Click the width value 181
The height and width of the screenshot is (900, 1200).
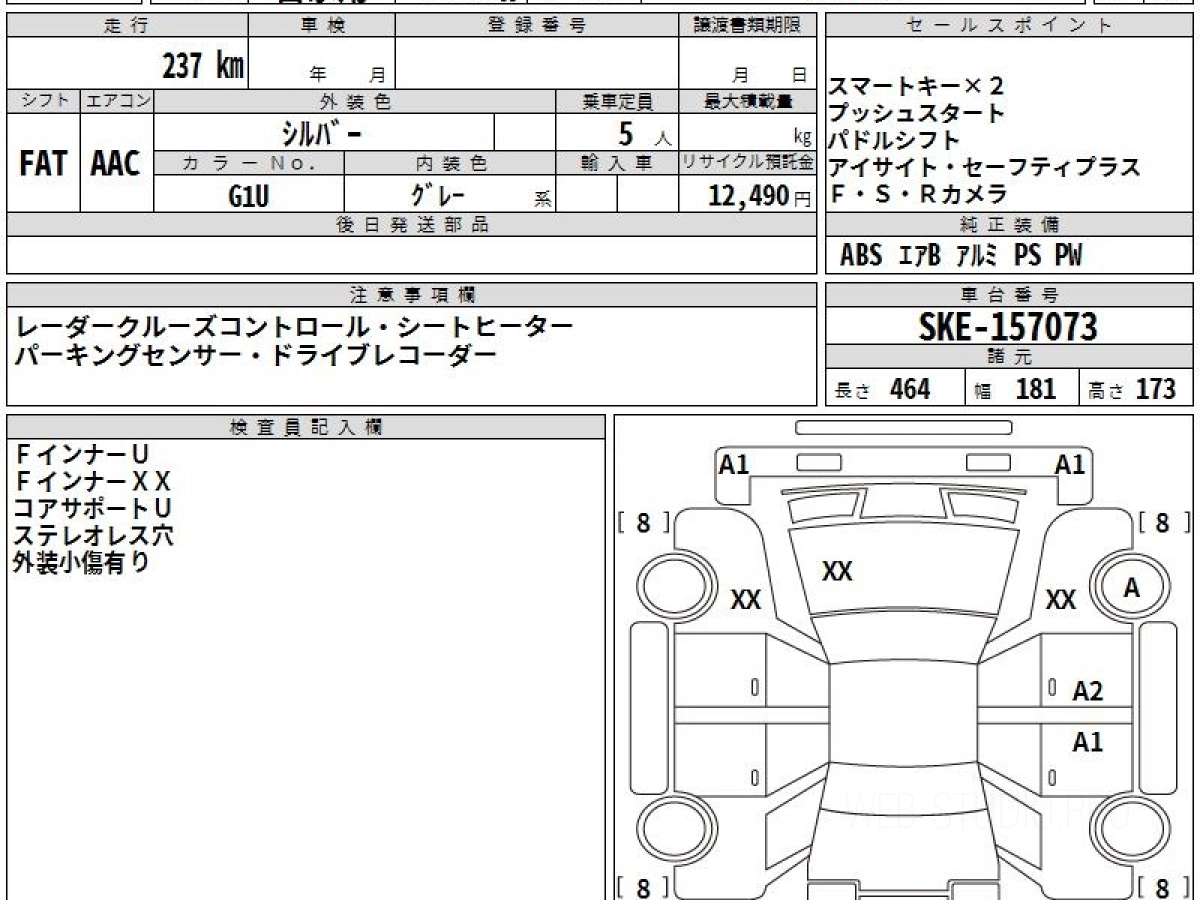point(1036,389)
